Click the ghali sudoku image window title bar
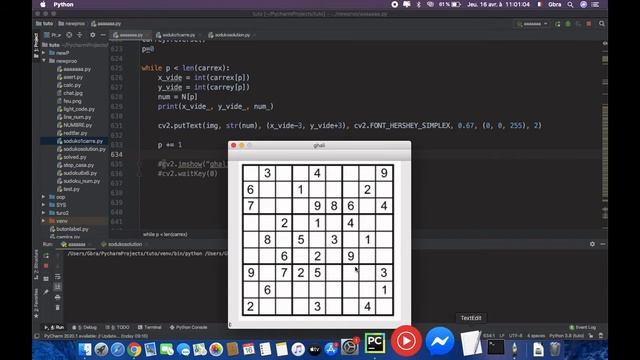640x360 pixels. click(319, 145)
